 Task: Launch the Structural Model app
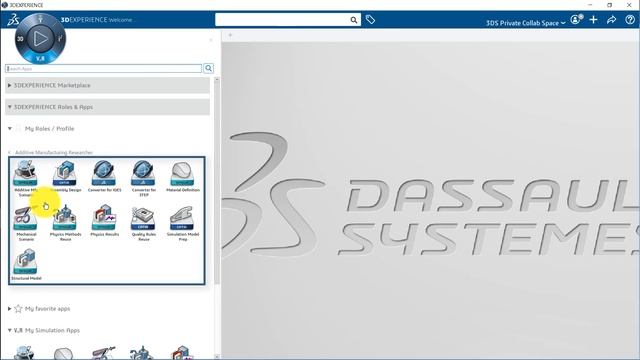coord(26,265)
